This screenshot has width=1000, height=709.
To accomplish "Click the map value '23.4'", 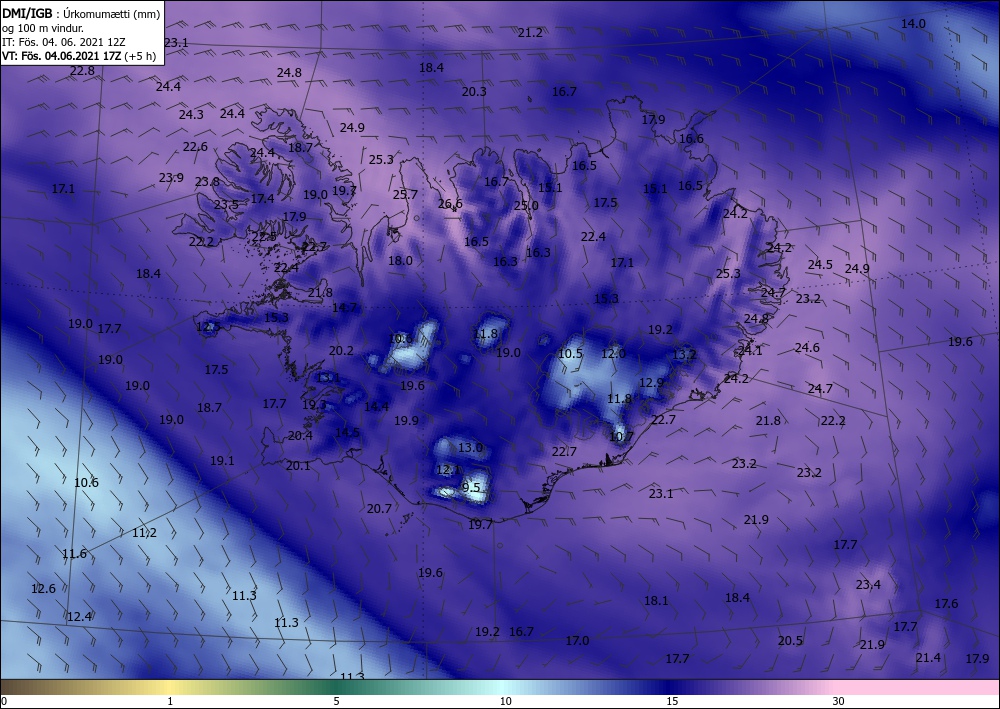I will click(x=868, y=585).
